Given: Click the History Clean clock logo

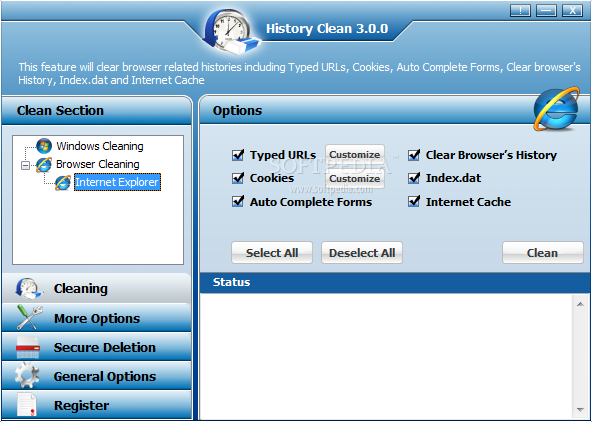Looking at the screenshot, I should pyautogui.click(x=231, y=32).
